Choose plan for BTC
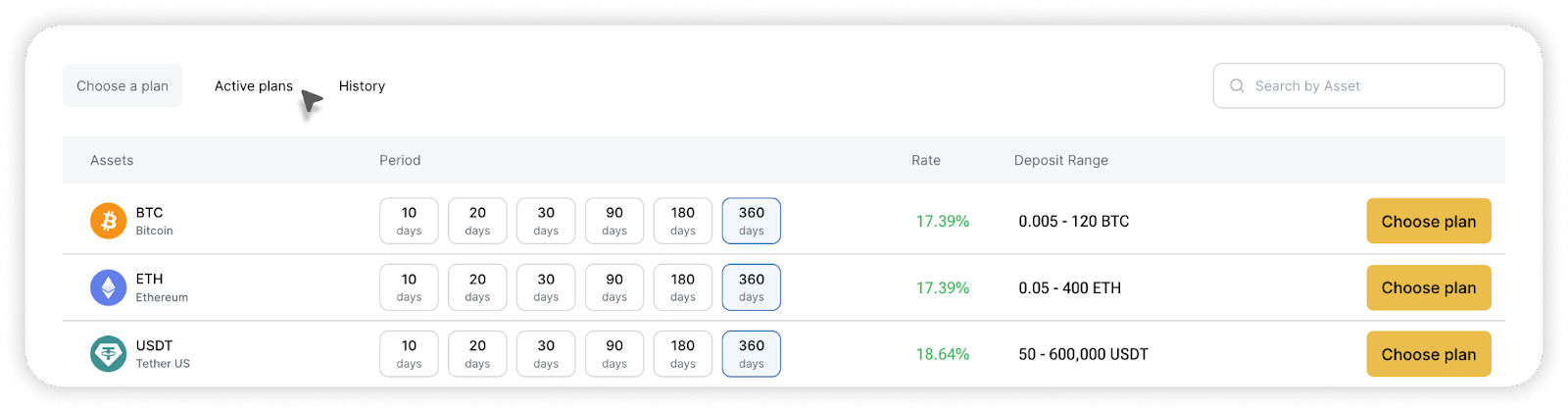Viewport: 1568px width, 412px height. [1429, 221]
